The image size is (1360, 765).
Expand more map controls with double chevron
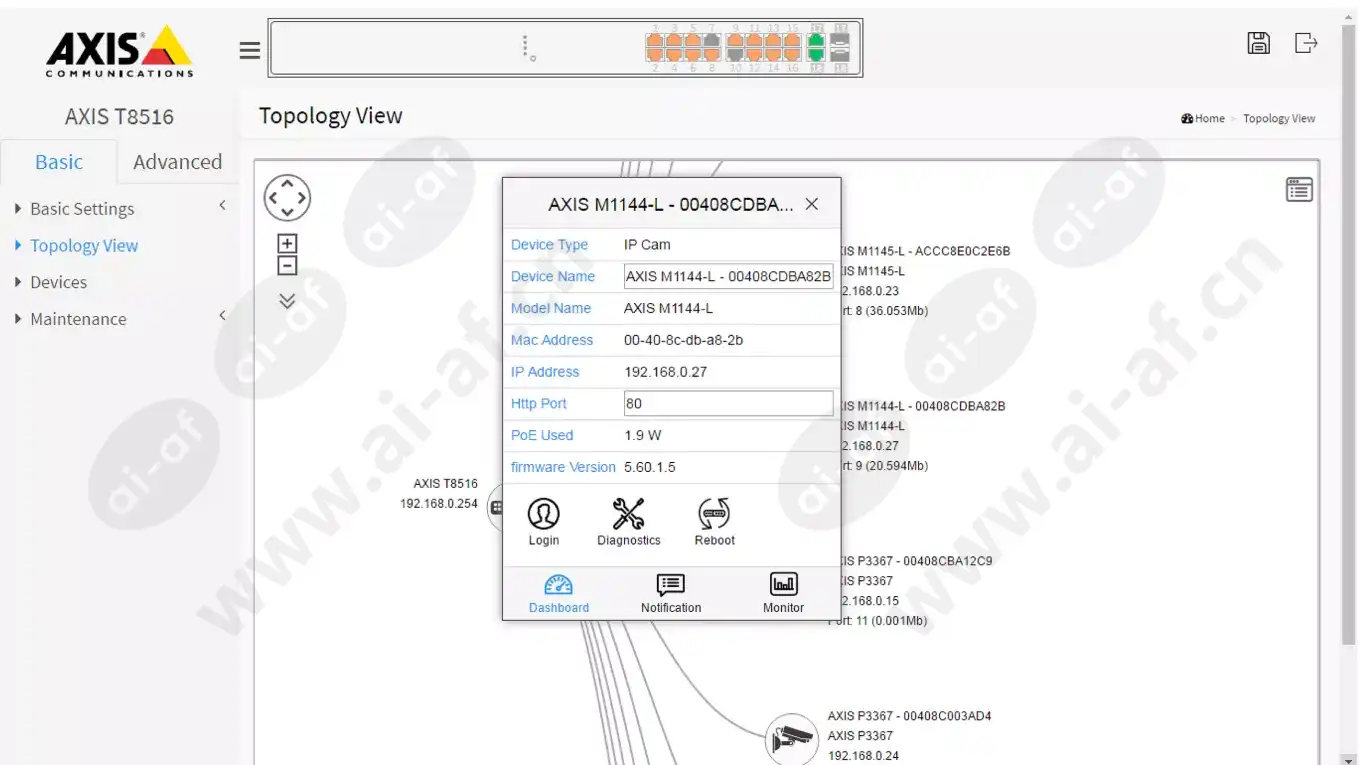[287, 300]
